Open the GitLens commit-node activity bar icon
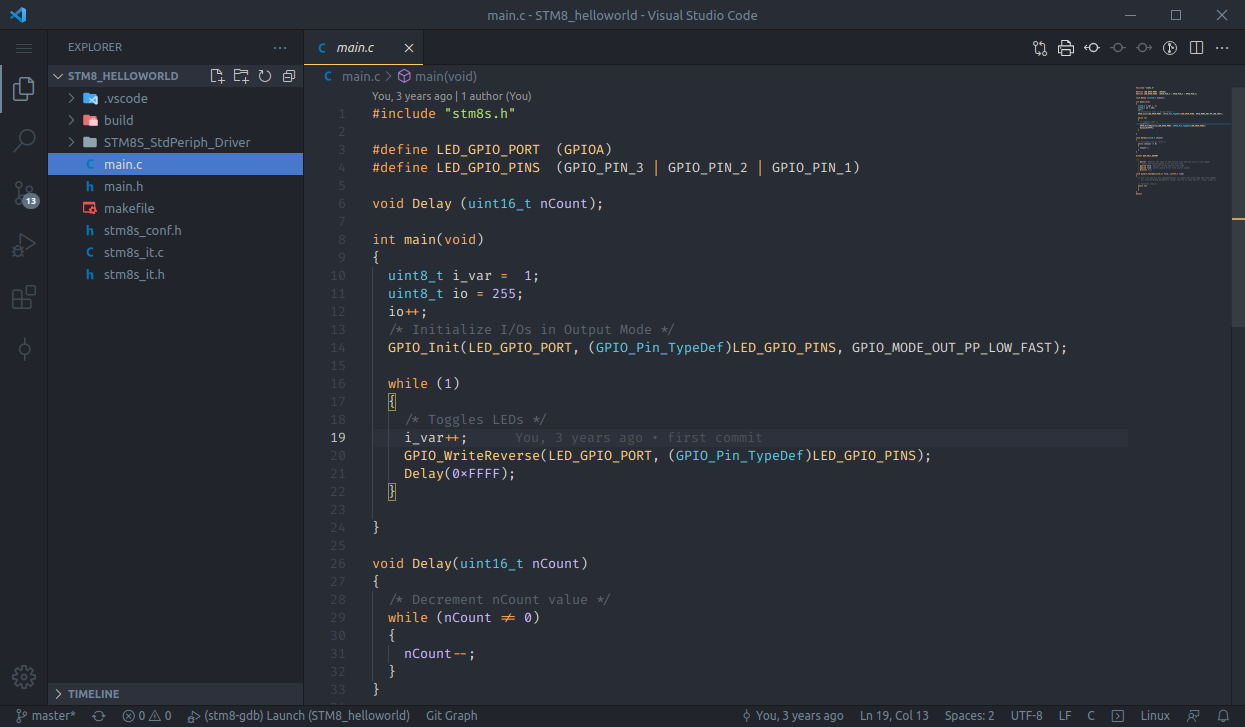 [x=24, y=349]
